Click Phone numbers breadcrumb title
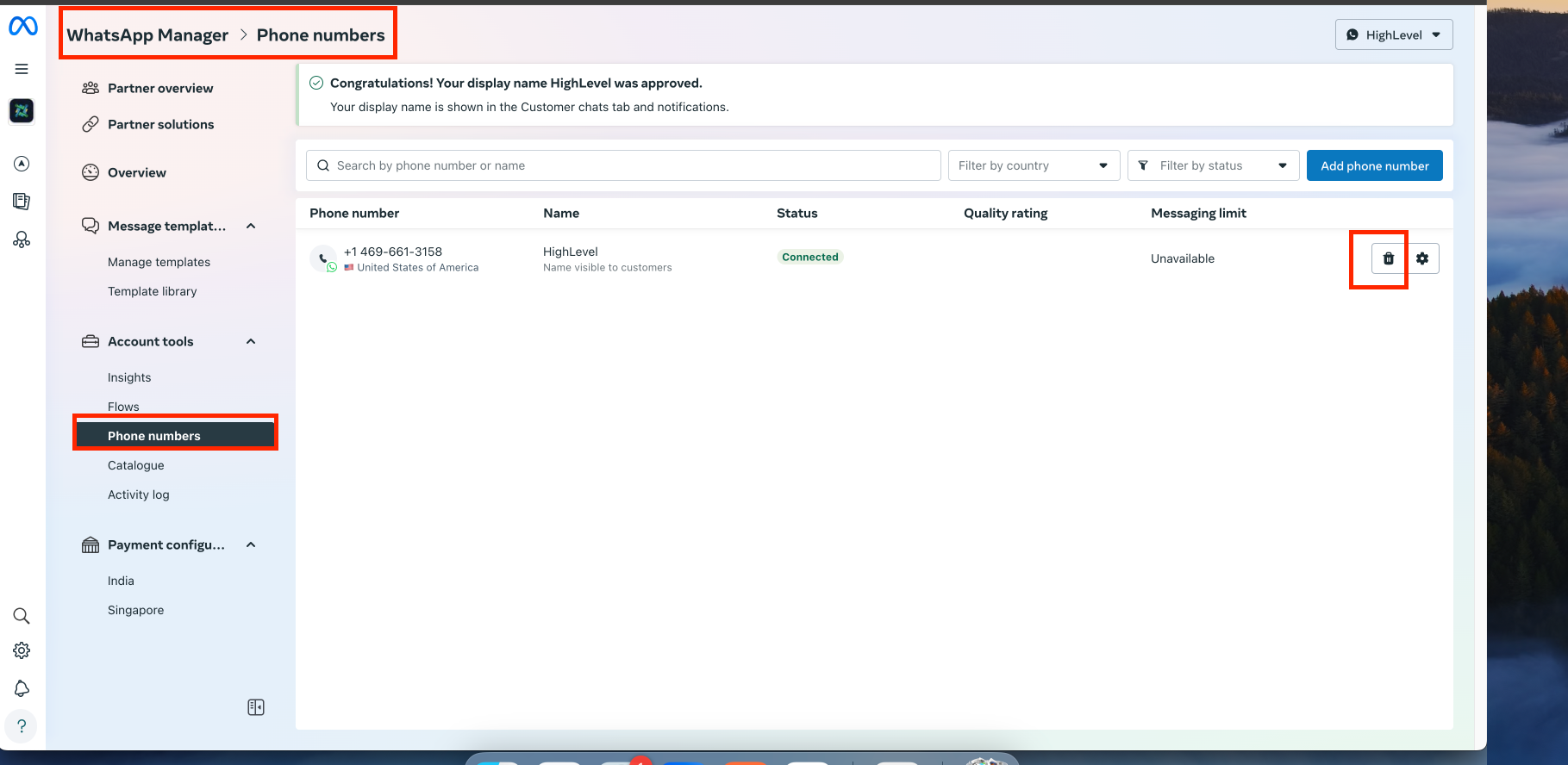Screen dimensions: 1568x765 click(321, 35)
